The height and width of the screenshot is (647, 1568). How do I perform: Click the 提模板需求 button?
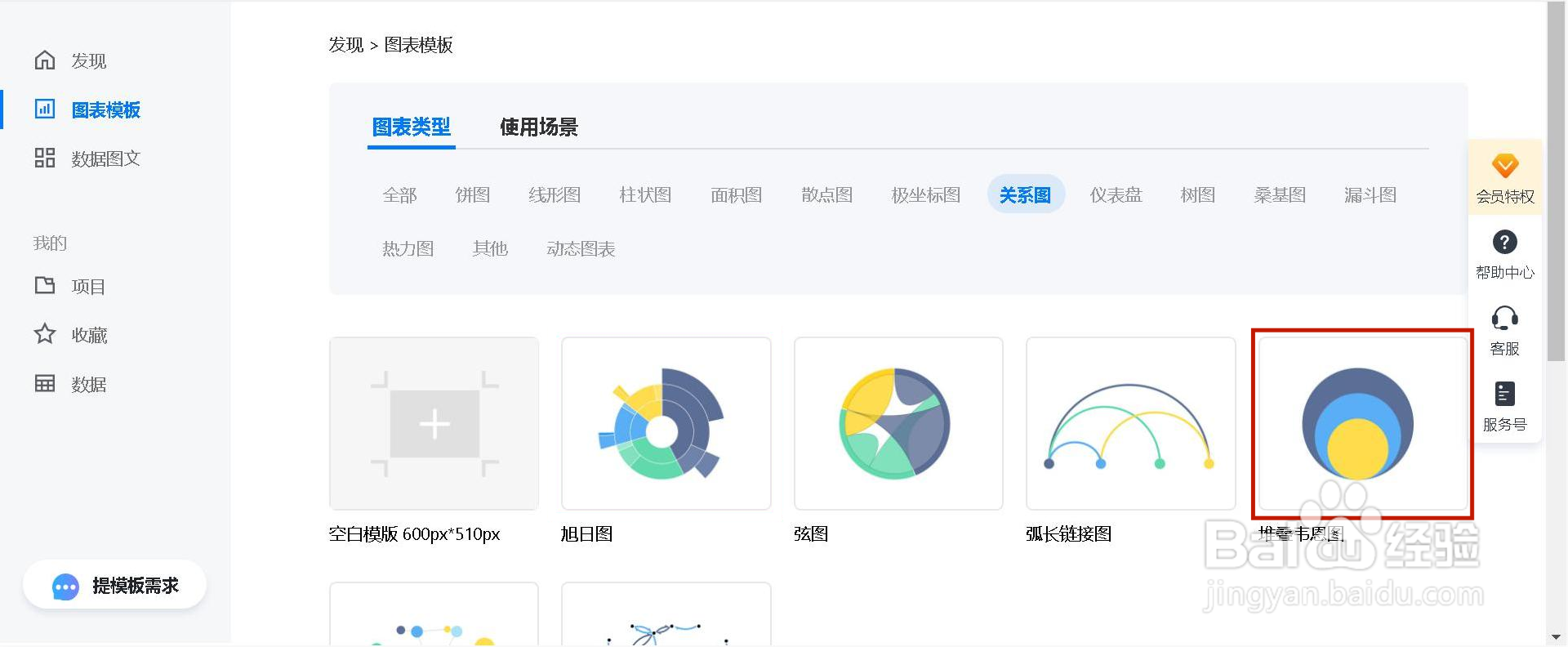(x=114, y=585)
